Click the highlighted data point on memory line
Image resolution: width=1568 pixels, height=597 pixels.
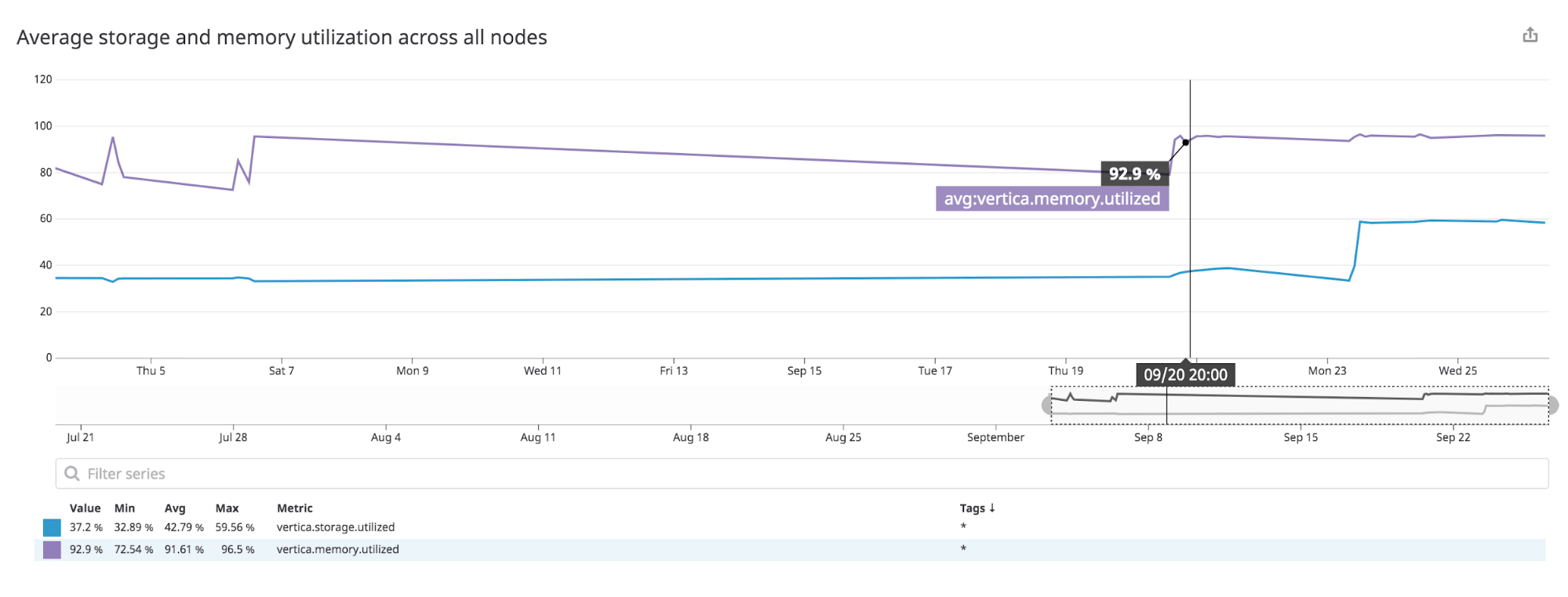[1185, 143]
